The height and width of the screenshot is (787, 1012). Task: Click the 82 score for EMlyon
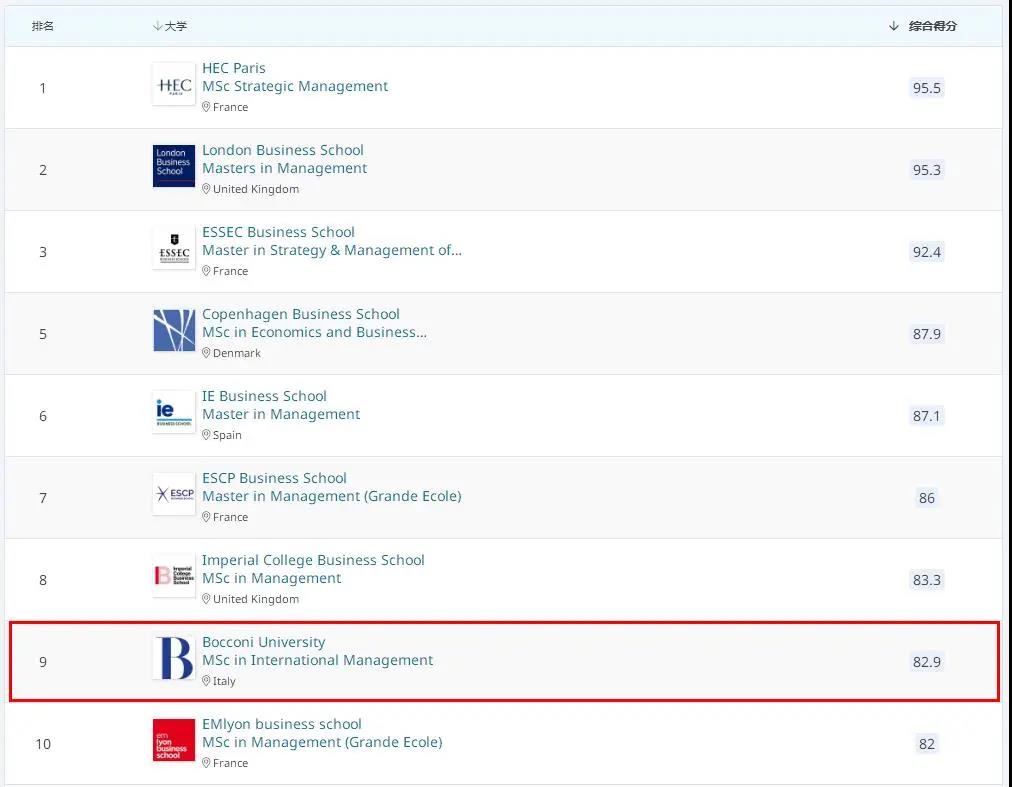point(926,744)
